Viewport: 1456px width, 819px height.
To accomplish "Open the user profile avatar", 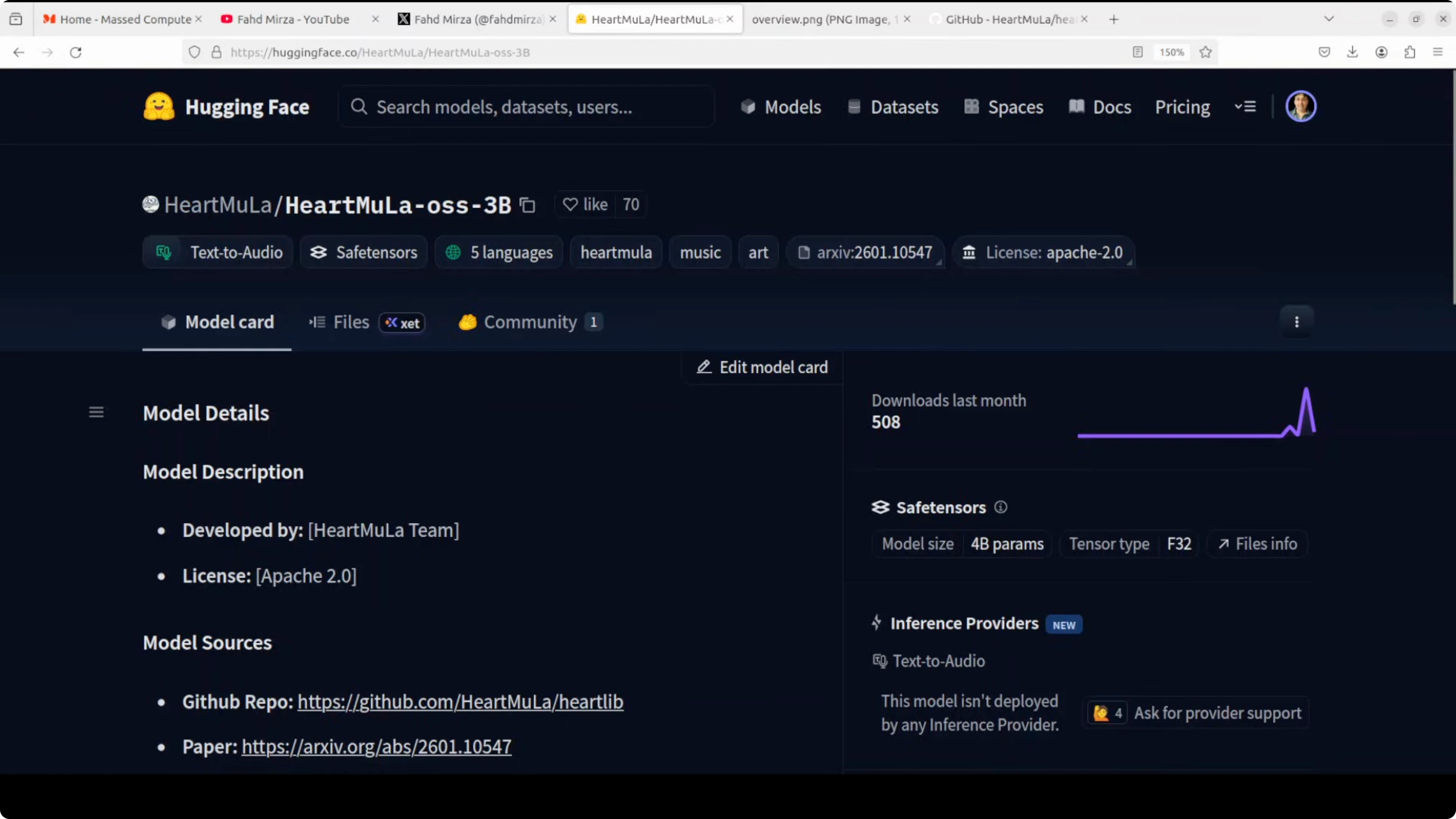I will coord(1301,106).
